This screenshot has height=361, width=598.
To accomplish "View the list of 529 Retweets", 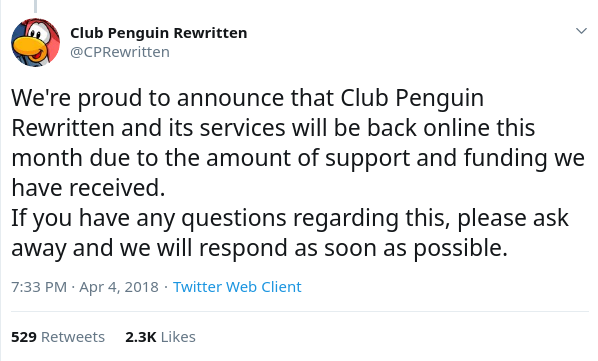I will [58, 337].
